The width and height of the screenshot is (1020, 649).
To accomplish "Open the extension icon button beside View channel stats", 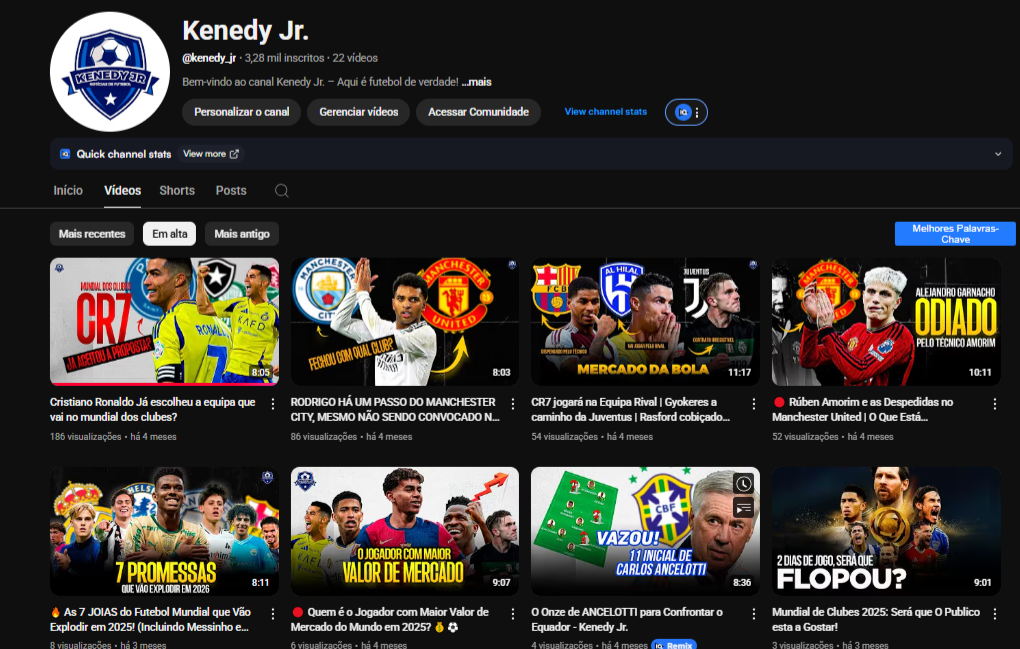I will pyautogui.click(x=686, y=112).
